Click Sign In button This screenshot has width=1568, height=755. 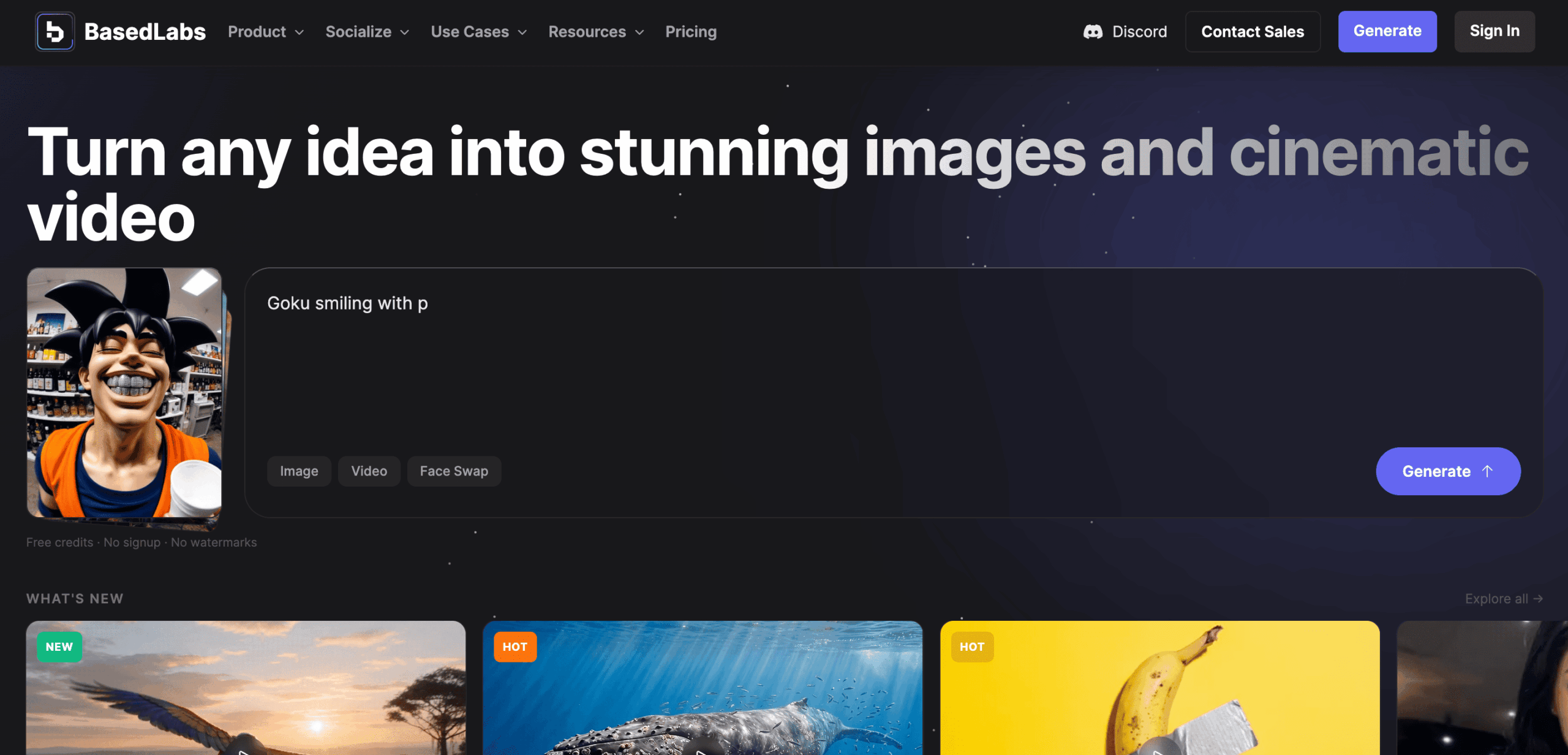[1494, 31]
